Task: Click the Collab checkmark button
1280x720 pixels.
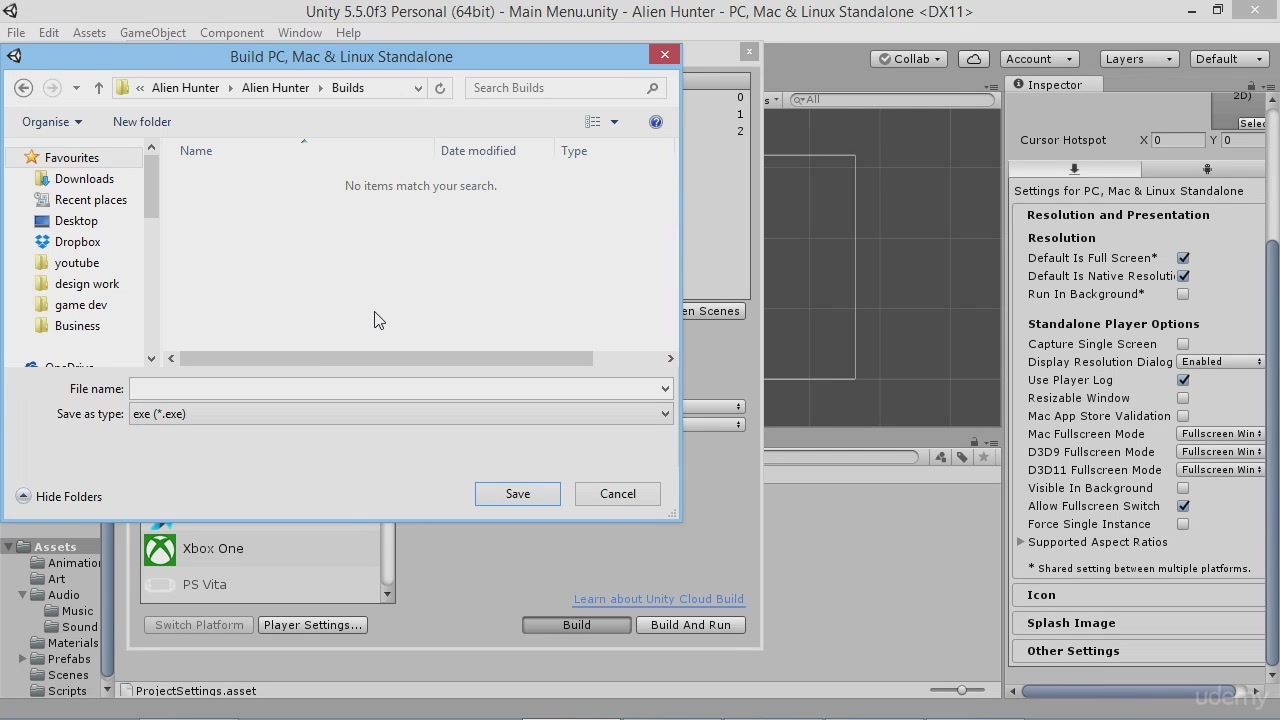Action: 910,59
